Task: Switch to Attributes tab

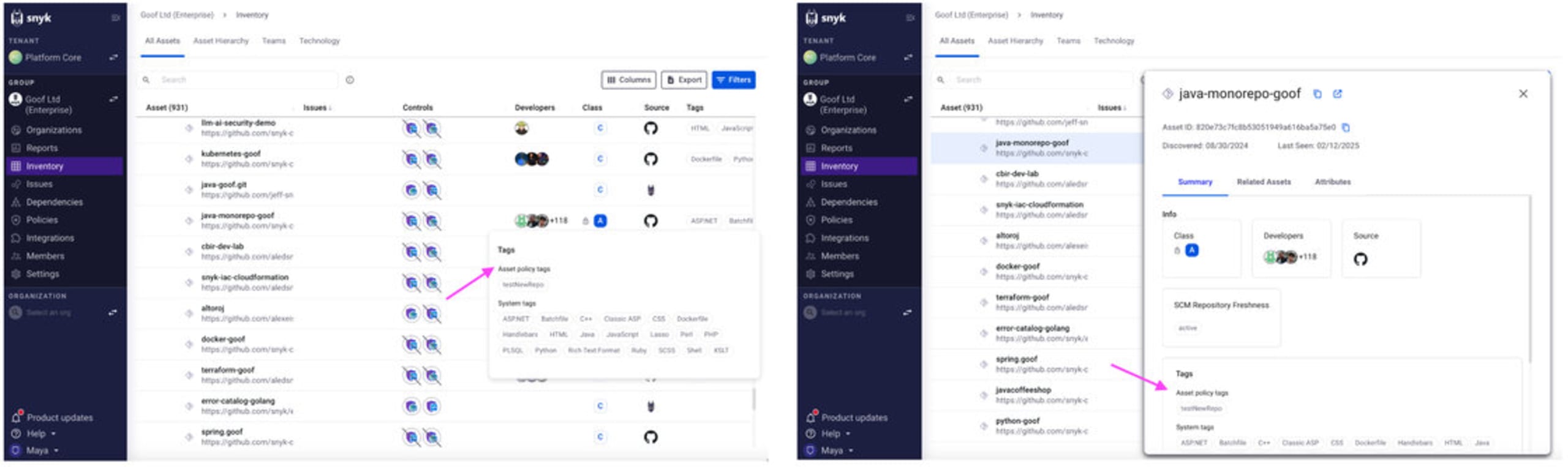Action: pyautogui.click(x=1332, y=182)
